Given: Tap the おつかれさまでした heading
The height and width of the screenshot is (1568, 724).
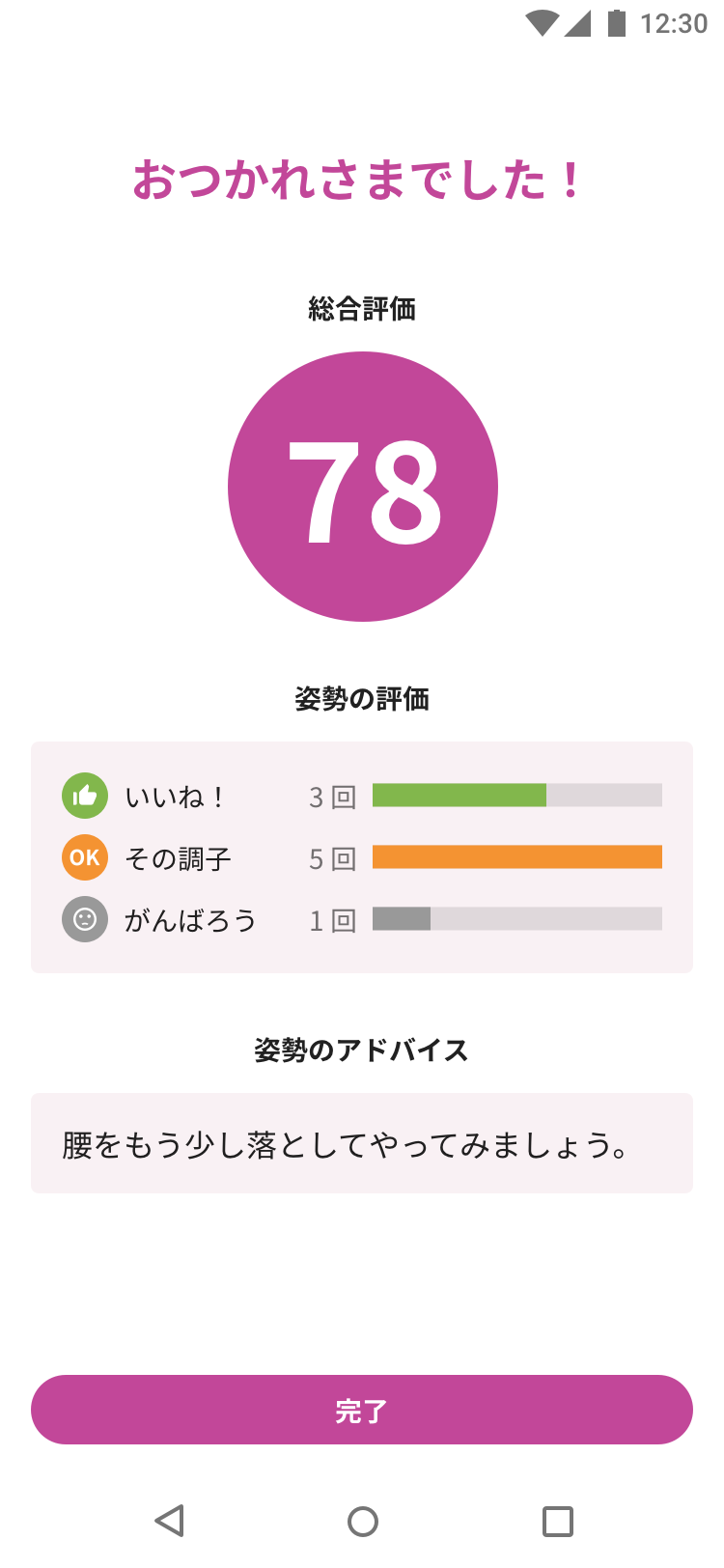Looking at the screenshot, I should tap(357, 181).
